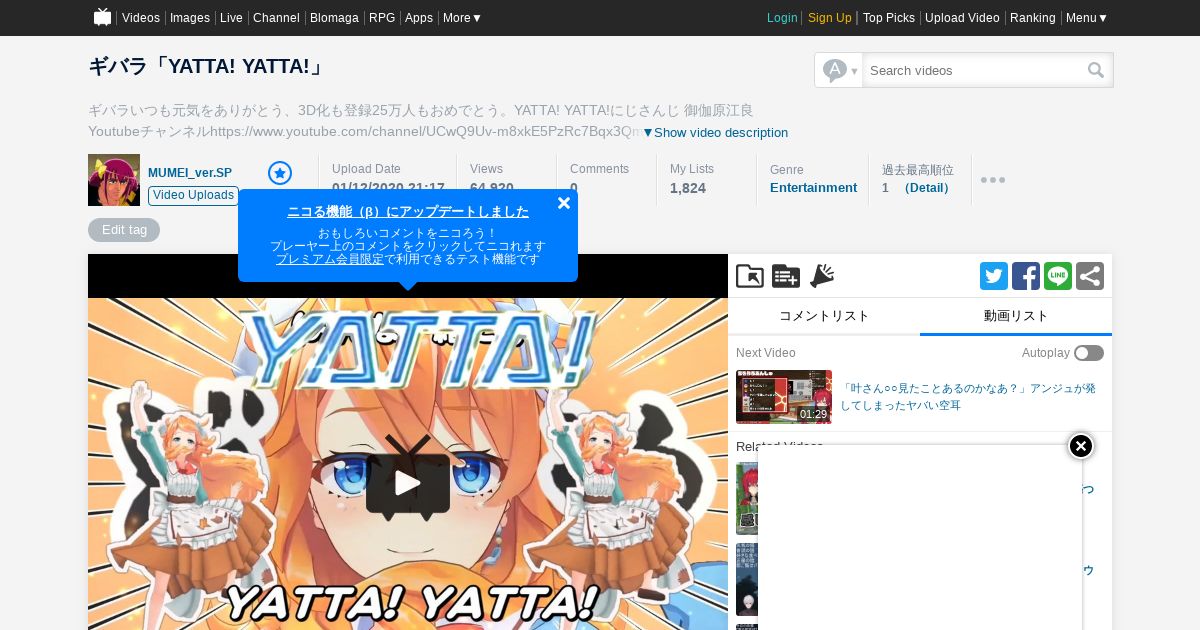1200x630 pixels.
Task: Switch to コメントリスト tab
Action: coord(824,316)
